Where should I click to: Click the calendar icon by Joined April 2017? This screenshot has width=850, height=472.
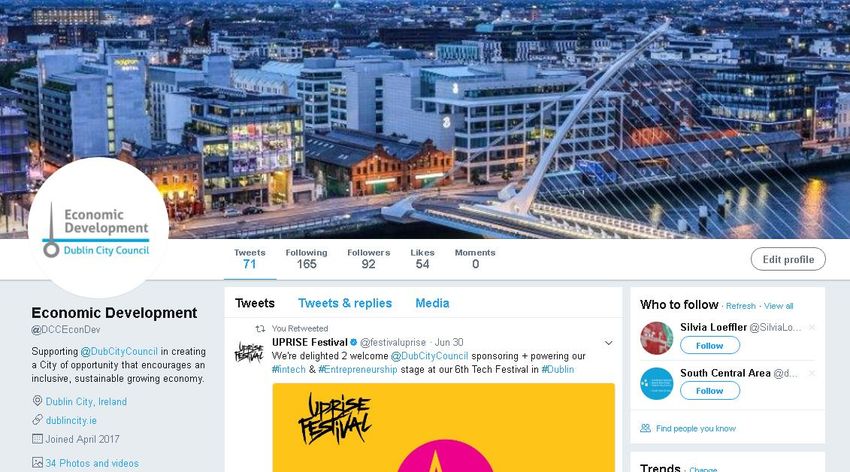pos(37,439)
